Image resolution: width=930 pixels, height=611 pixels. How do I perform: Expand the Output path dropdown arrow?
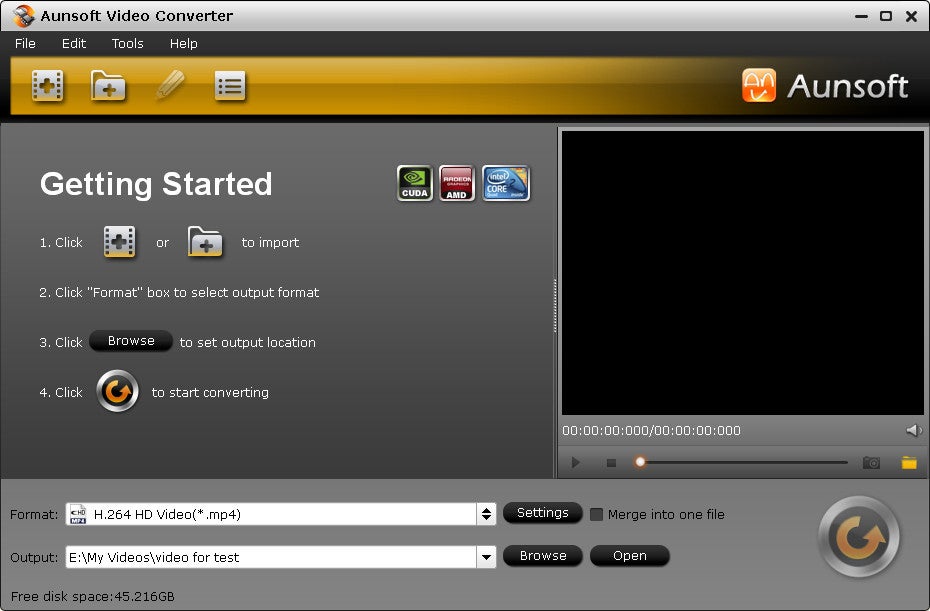point(486,557)
